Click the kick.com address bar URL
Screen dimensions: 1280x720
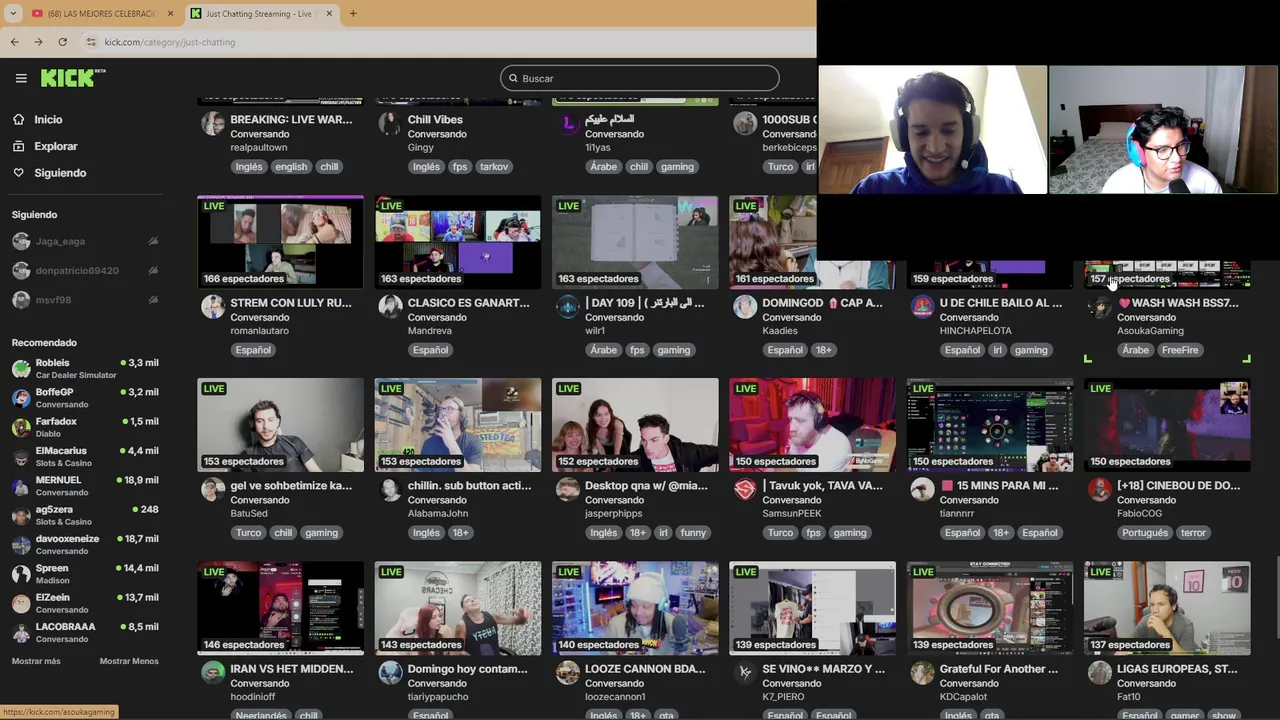[x=170, y=42]
